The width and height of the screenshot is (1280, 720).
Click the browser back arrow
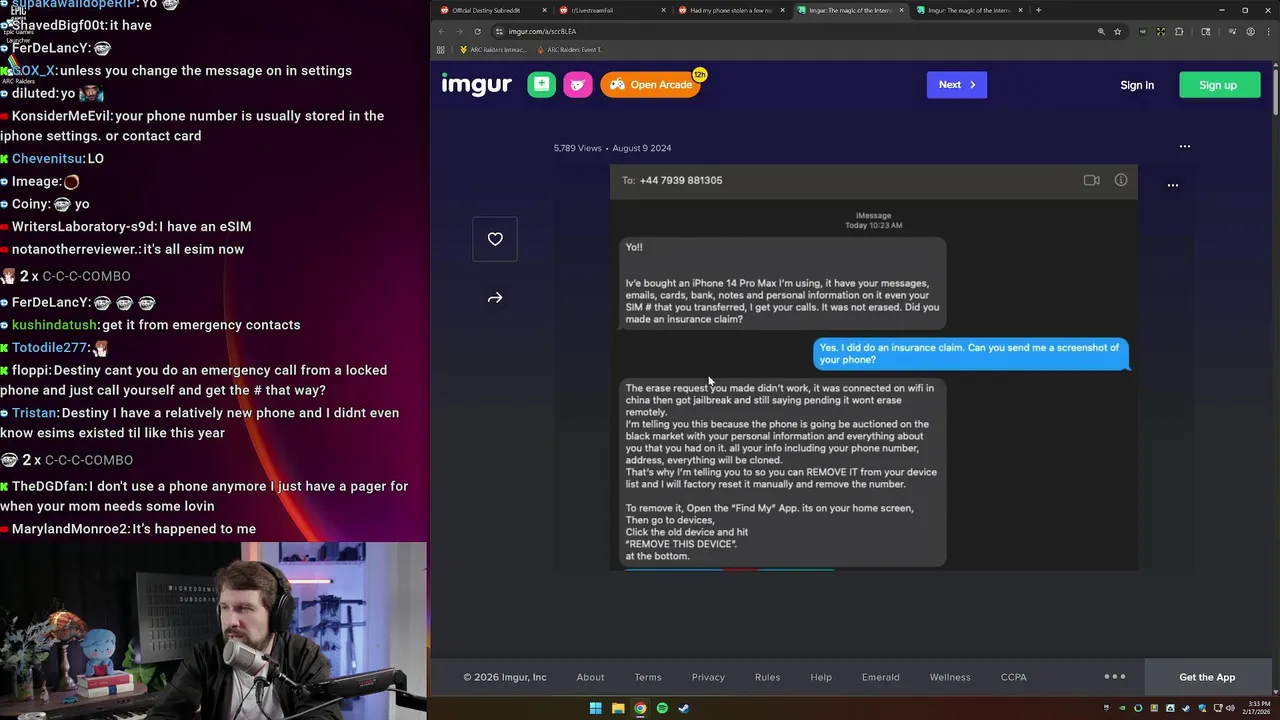point(442,31)
